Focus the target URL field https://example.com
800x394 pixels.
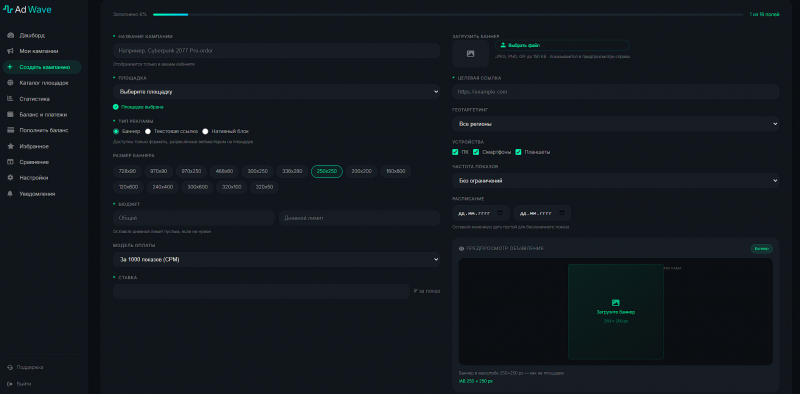615,92
